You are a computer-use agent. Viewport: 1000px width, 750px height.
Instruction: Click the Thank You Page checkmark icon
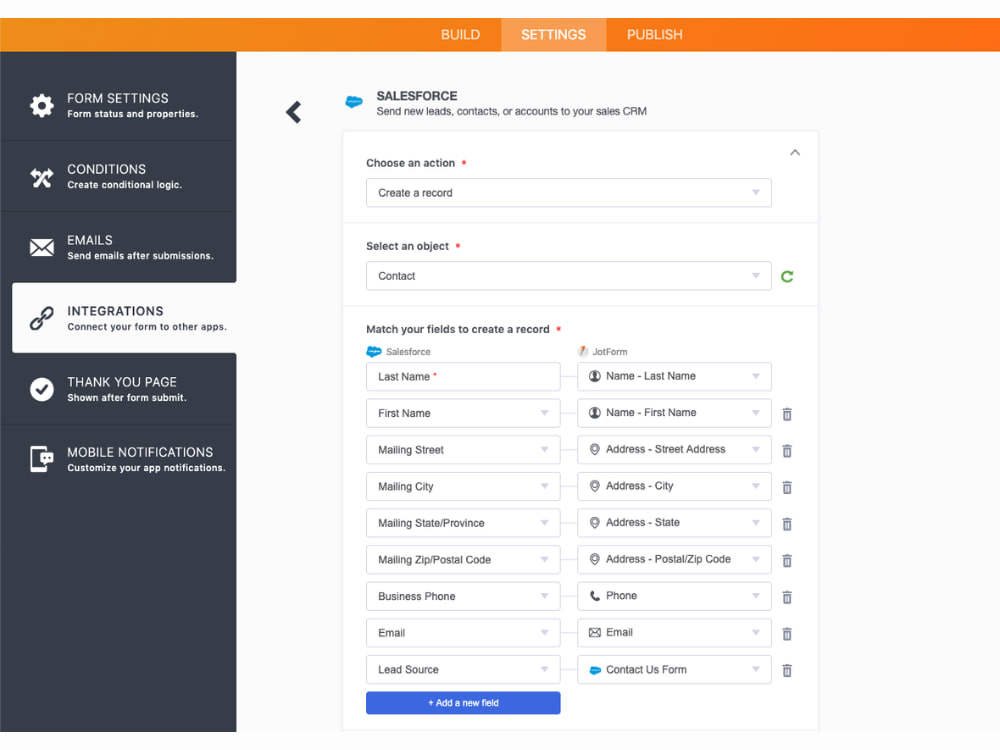(x=42, y=389)
